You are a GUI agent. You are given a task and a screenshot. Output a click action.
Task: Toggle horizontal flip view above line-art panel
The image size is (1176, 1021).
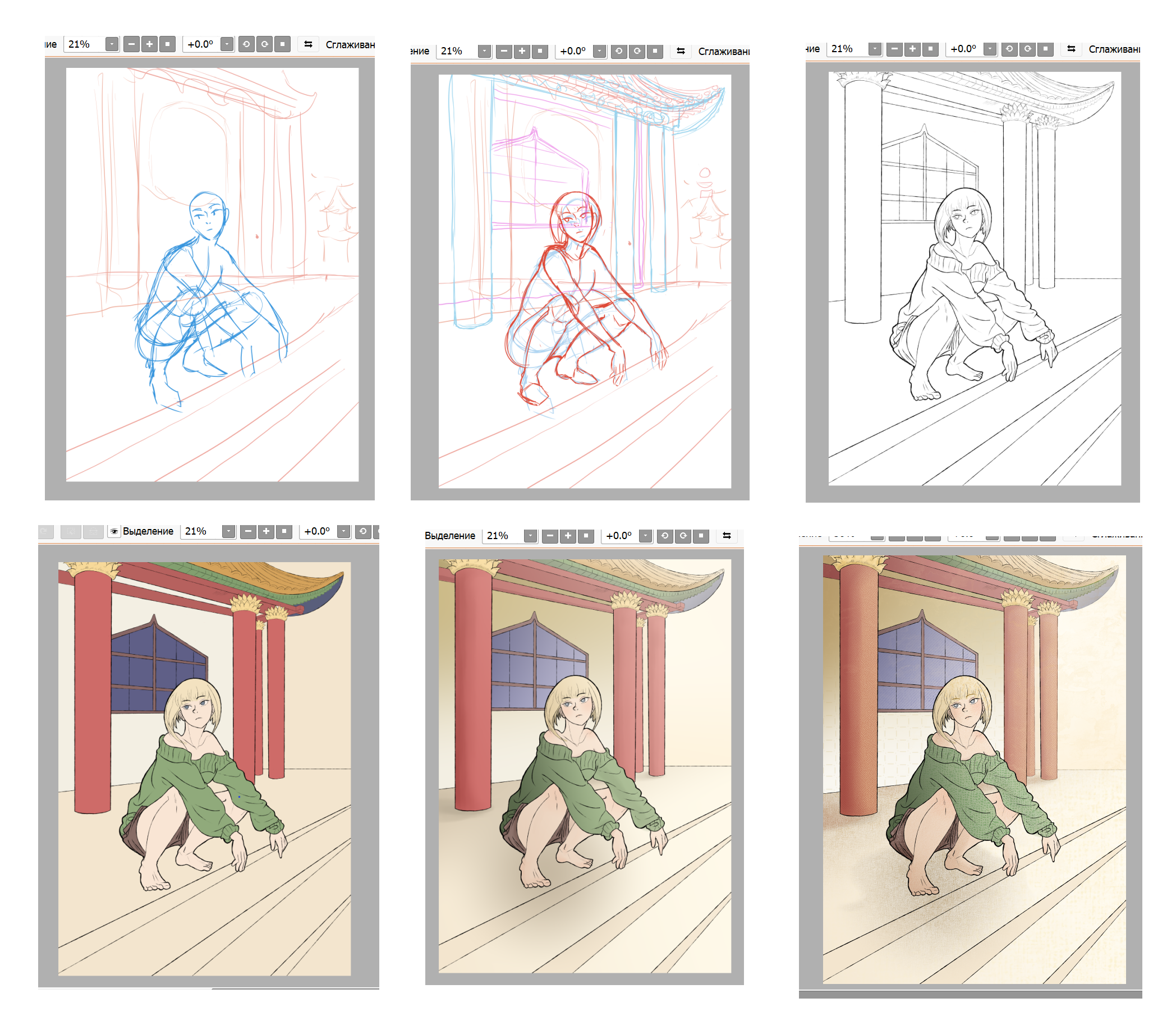click(1071, 49)
